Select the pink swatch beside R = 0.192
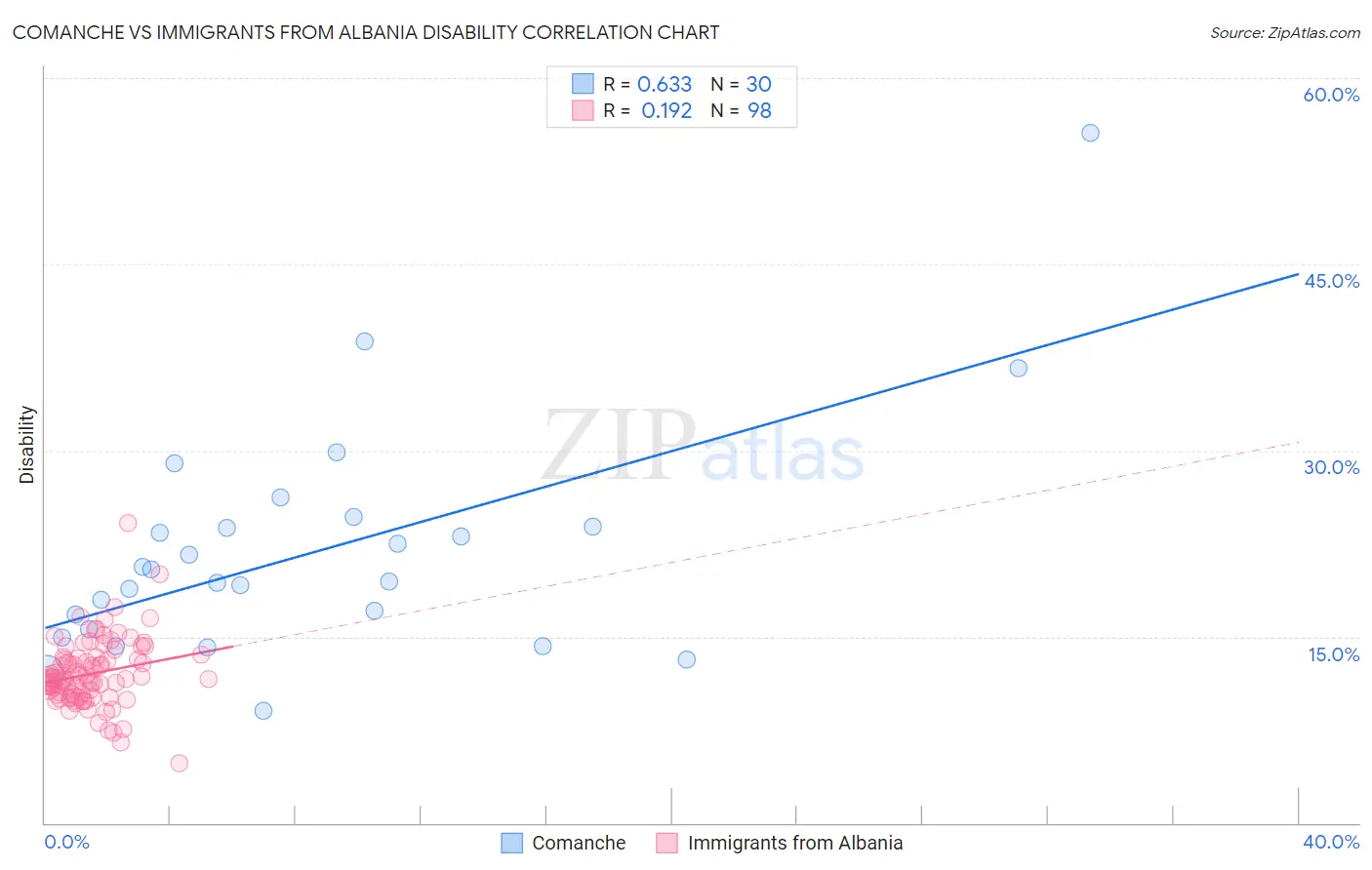1372x870 pixels. (583, 110)
